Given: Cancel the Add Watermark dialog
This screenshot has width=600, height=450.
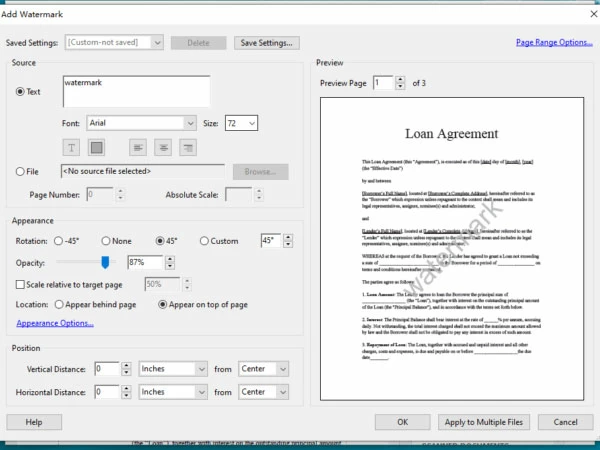Looking at the screenshot, I should [566, 422].
